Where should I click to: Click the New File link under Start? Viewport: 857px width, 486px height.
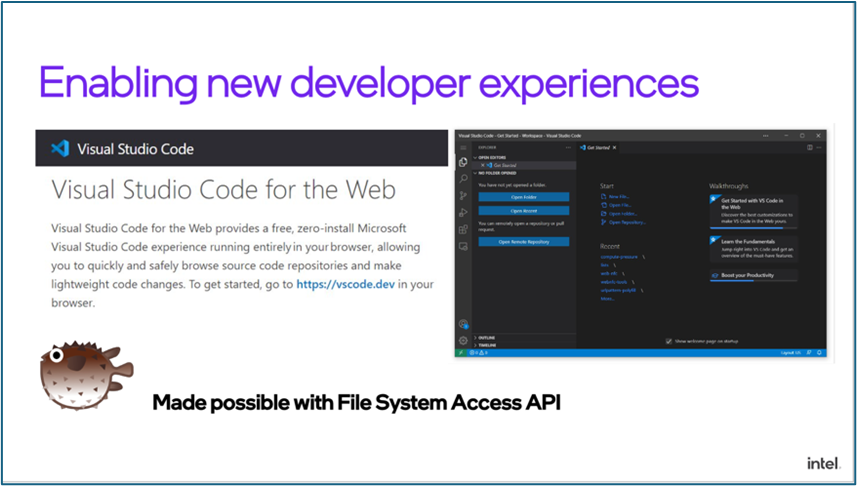615,196
